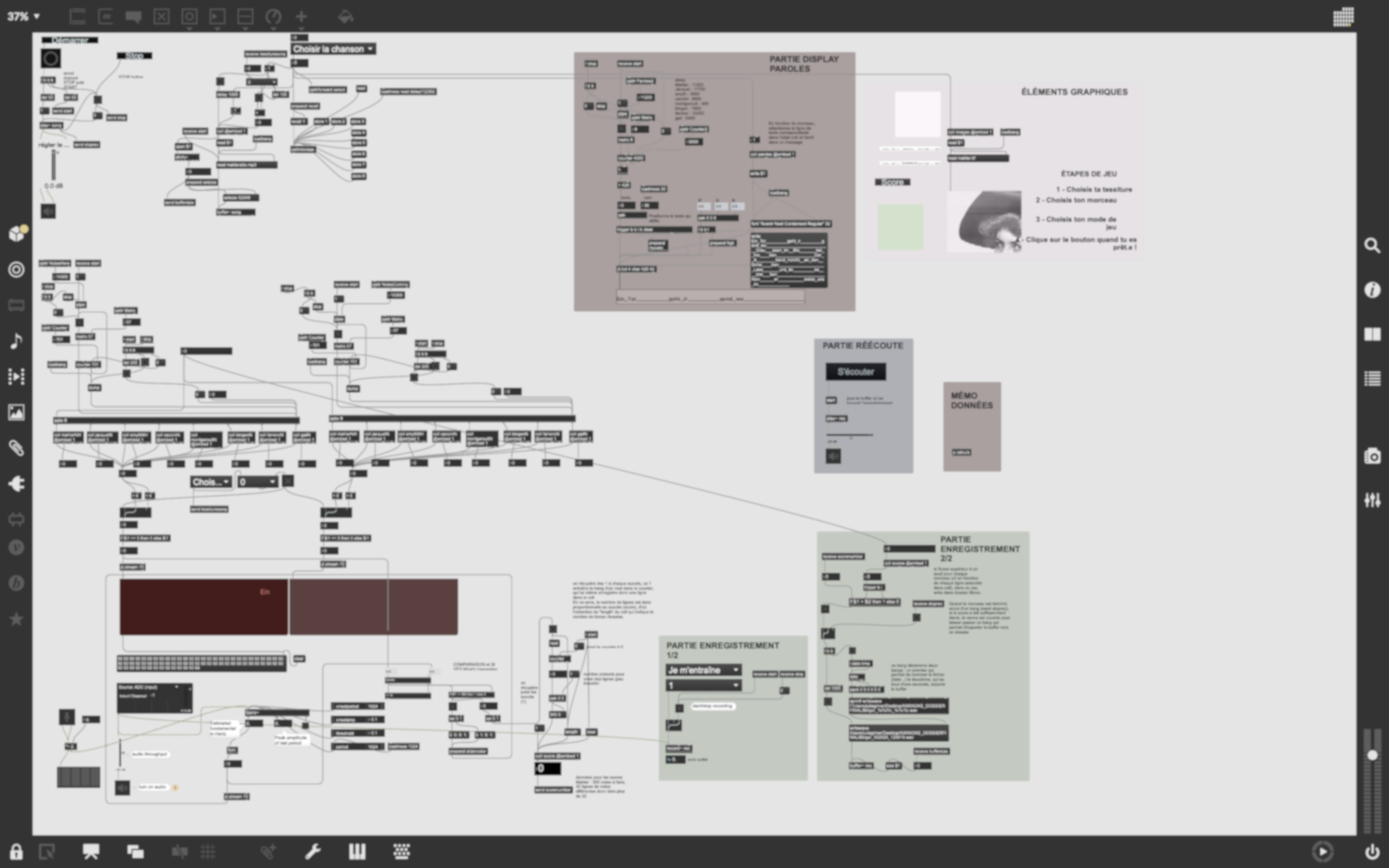
Task: Open presentation mode from bottom toolbar
Action: tap(91, 851)
